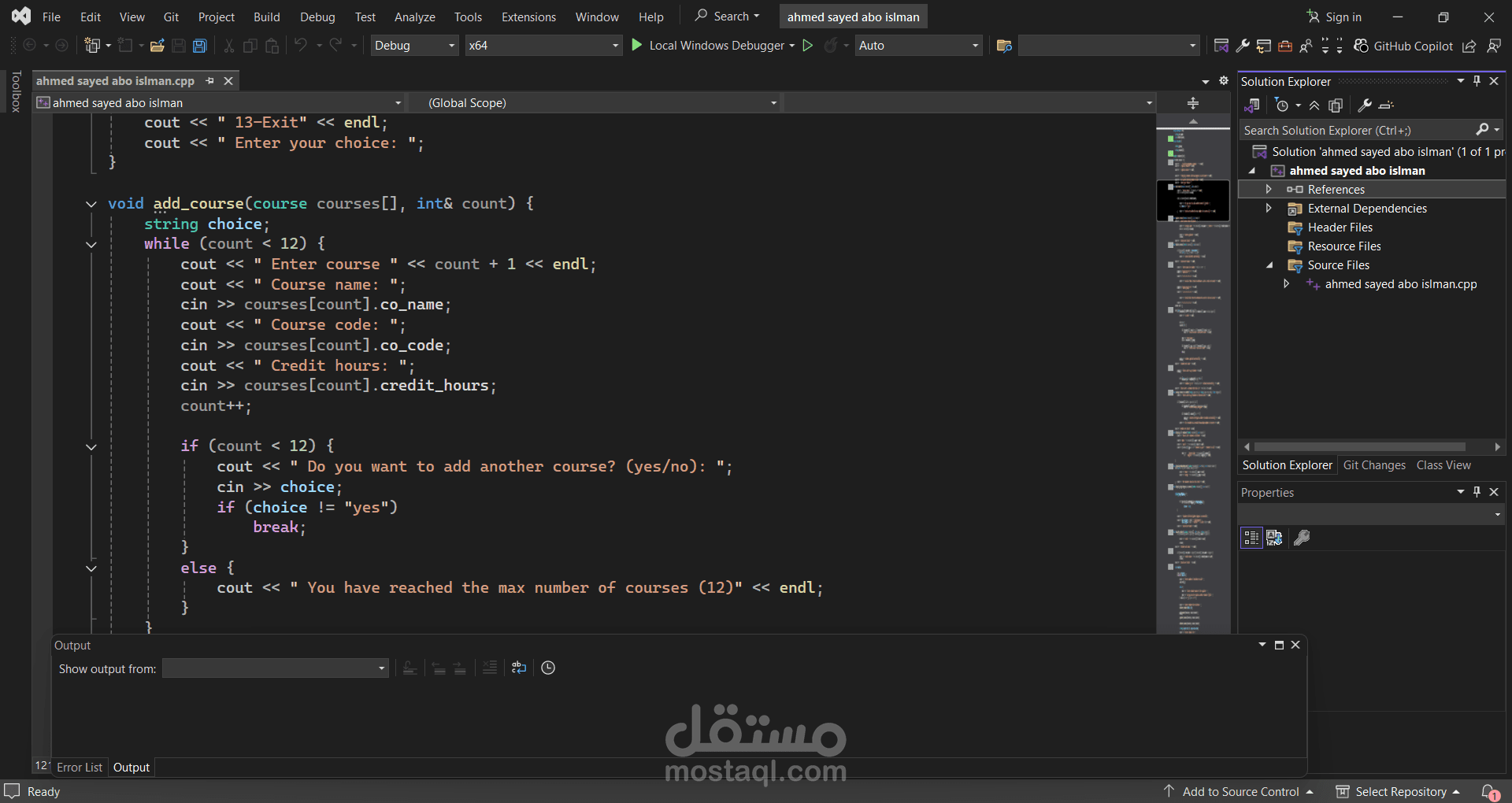Open the Toolbox side tab
The height and width of the screenshot is (803, 1512).
tap(16, 91)
